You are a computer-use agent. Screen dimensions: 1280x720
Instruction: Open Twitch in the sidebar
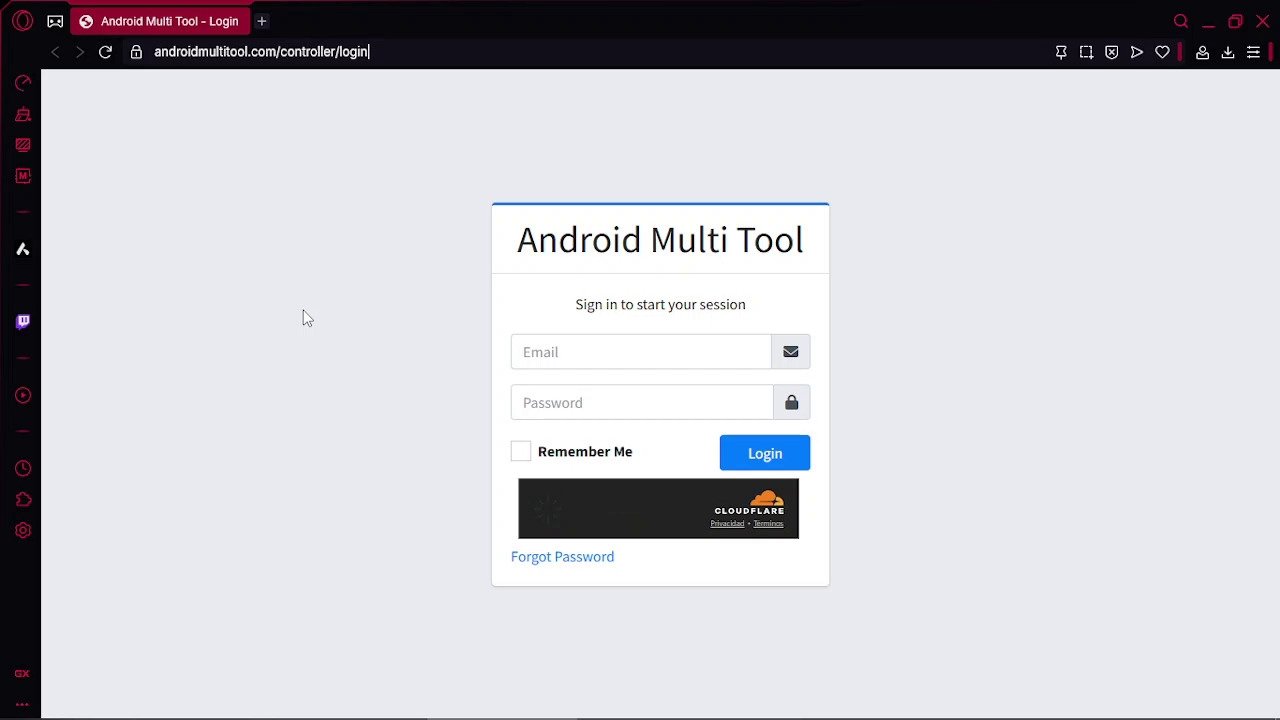tap(22, 321)
